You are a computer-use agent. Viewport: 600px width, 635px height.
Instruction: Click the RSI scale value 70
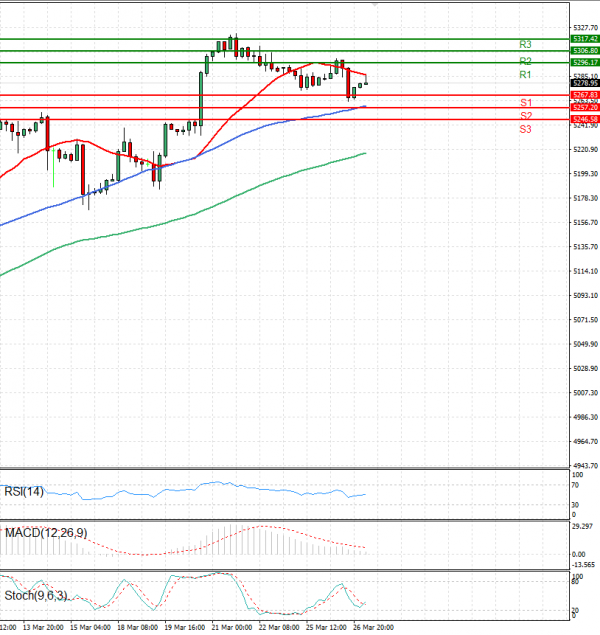coord(576,485)
